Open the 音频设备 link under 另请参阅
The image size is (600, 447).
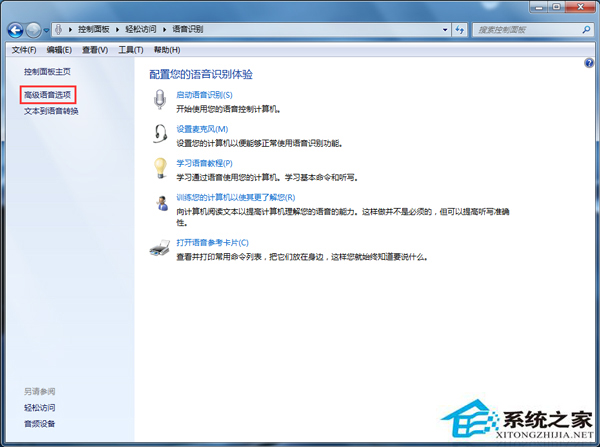(x=40, y=424)
